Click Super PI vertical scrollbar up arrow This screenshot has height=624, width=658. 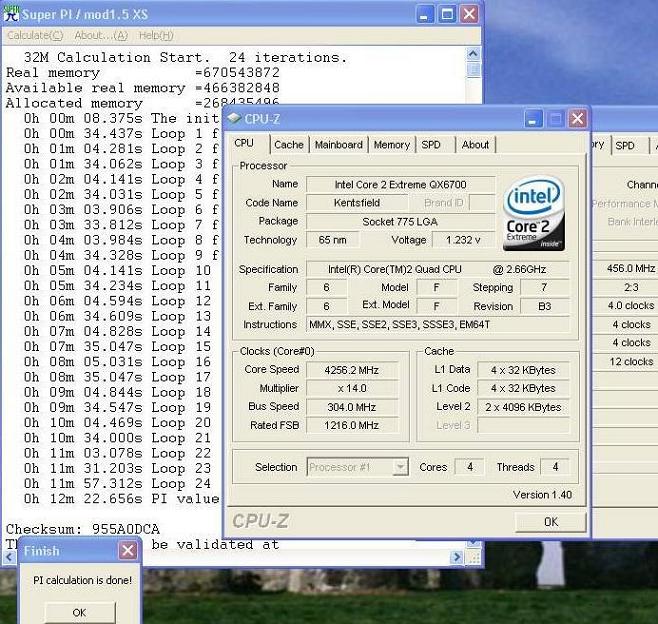[473, 54]
